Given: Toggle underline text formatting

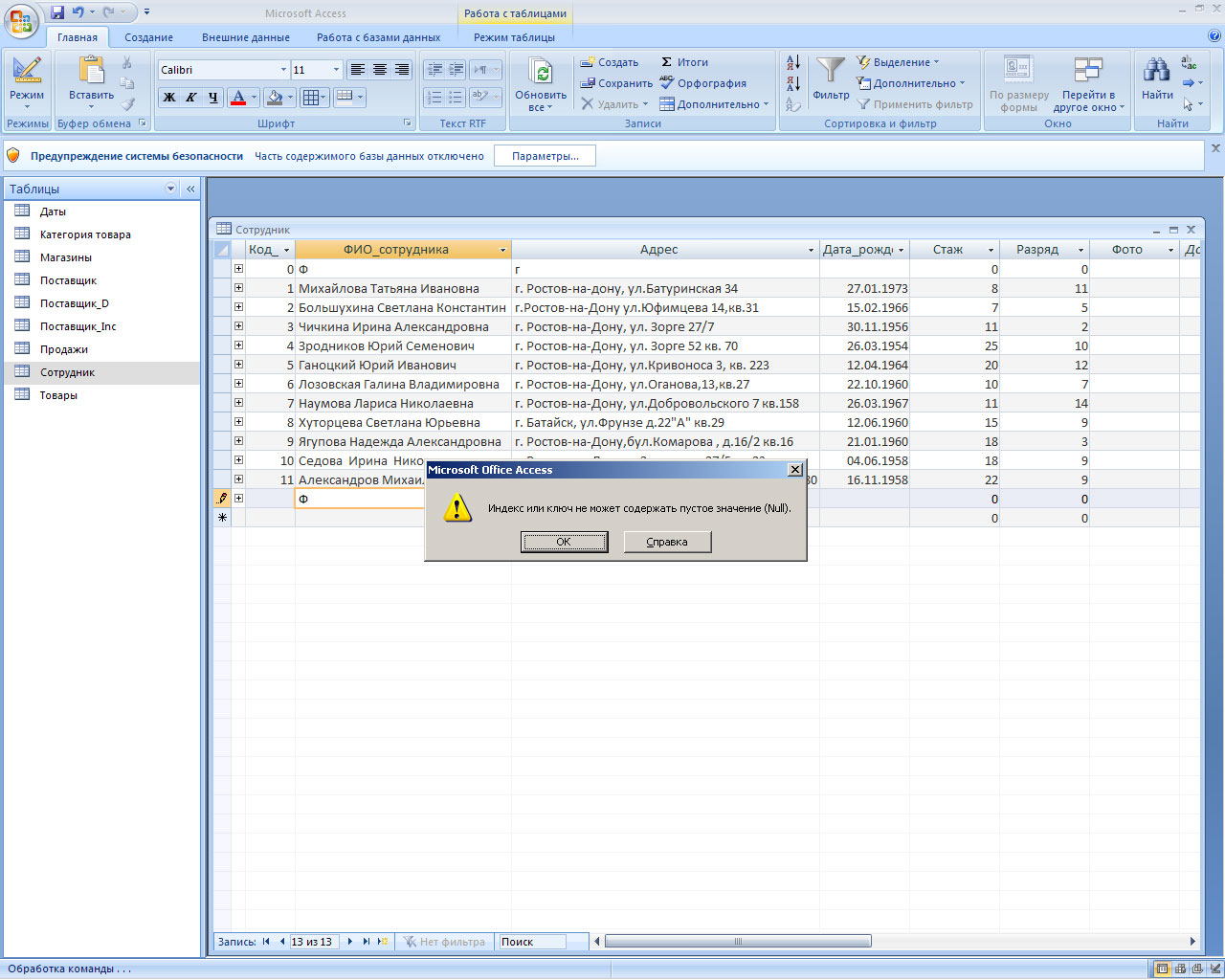Looking at the screenshot, I should (x=212, y=97).
